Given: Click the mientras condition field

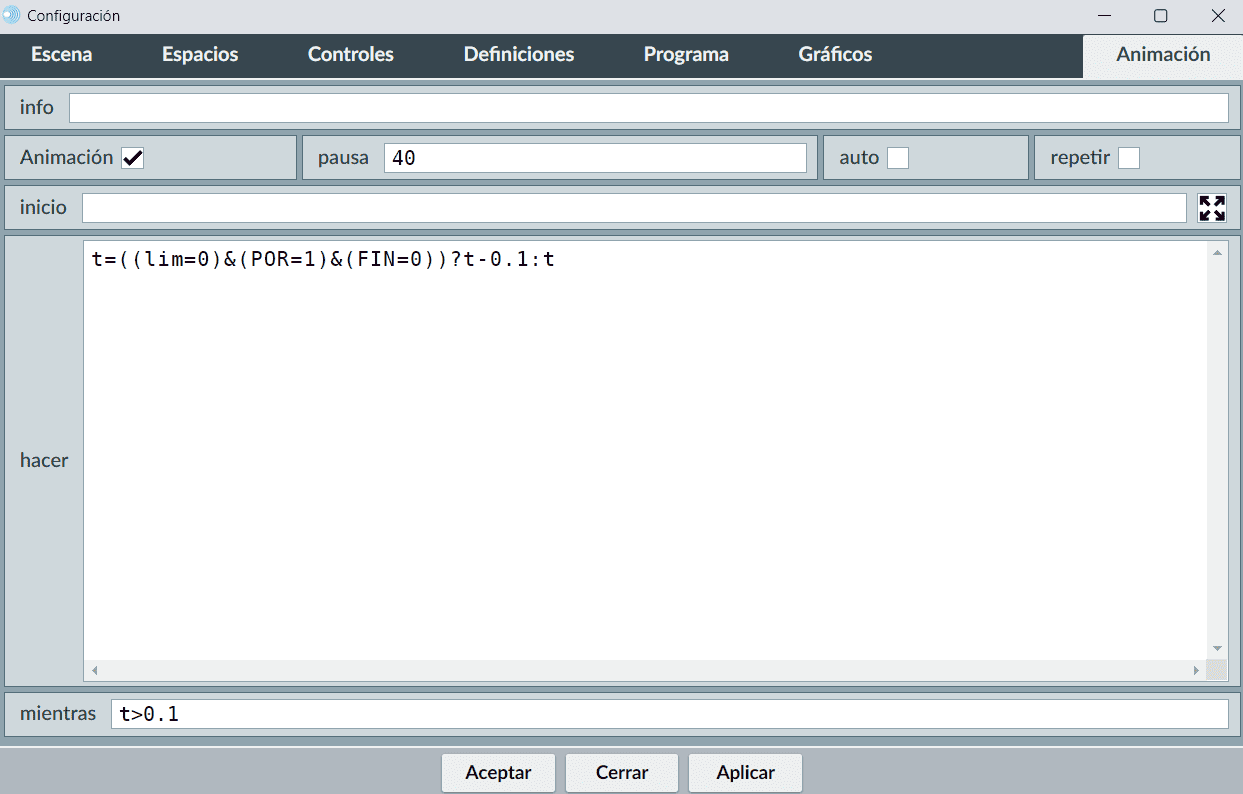Looking at the screenshot, I should click(669, 714).
